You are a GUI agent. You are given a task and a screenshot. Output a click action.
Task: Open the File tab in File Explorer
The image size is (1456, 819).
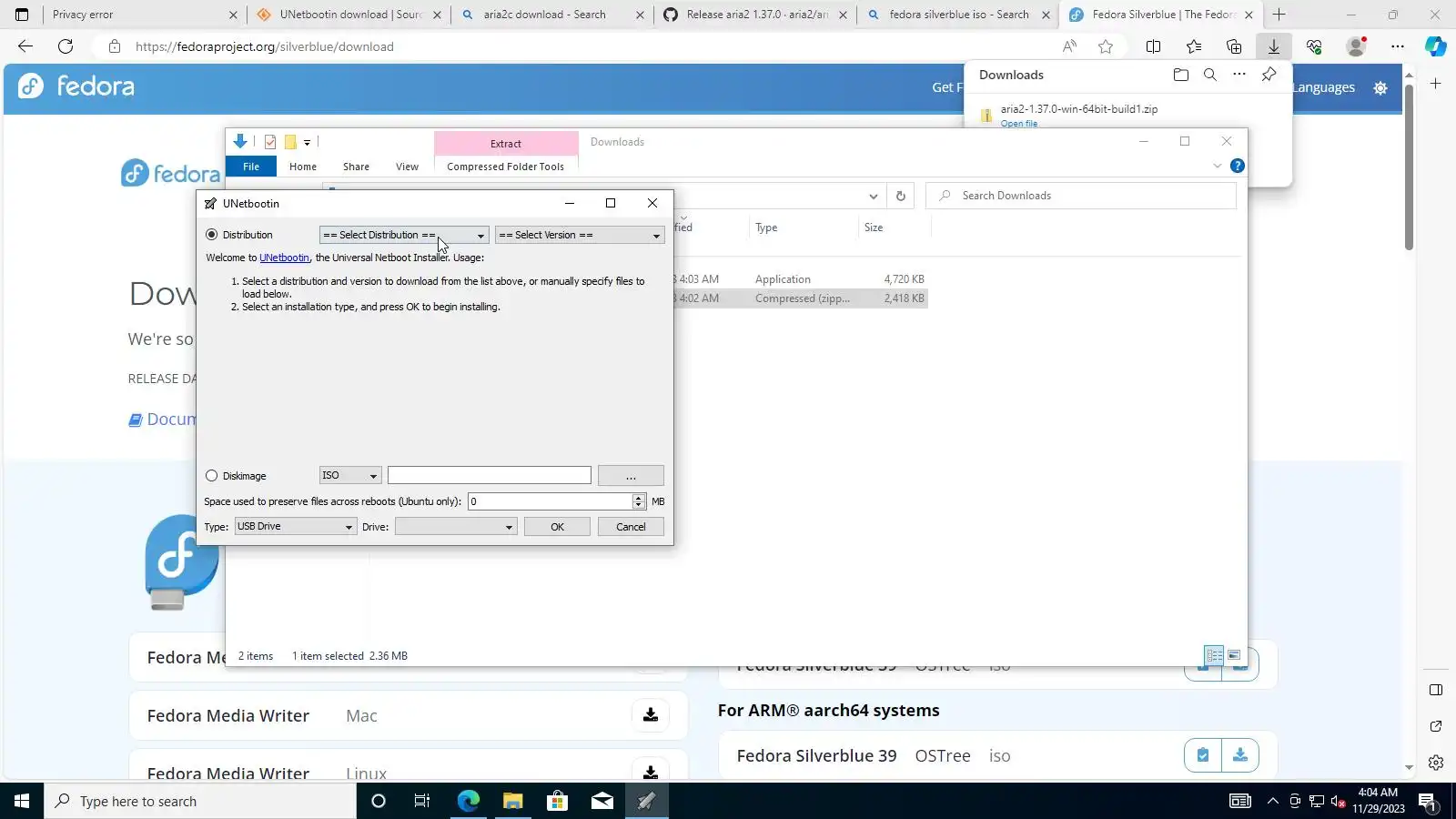pos(251,167)
